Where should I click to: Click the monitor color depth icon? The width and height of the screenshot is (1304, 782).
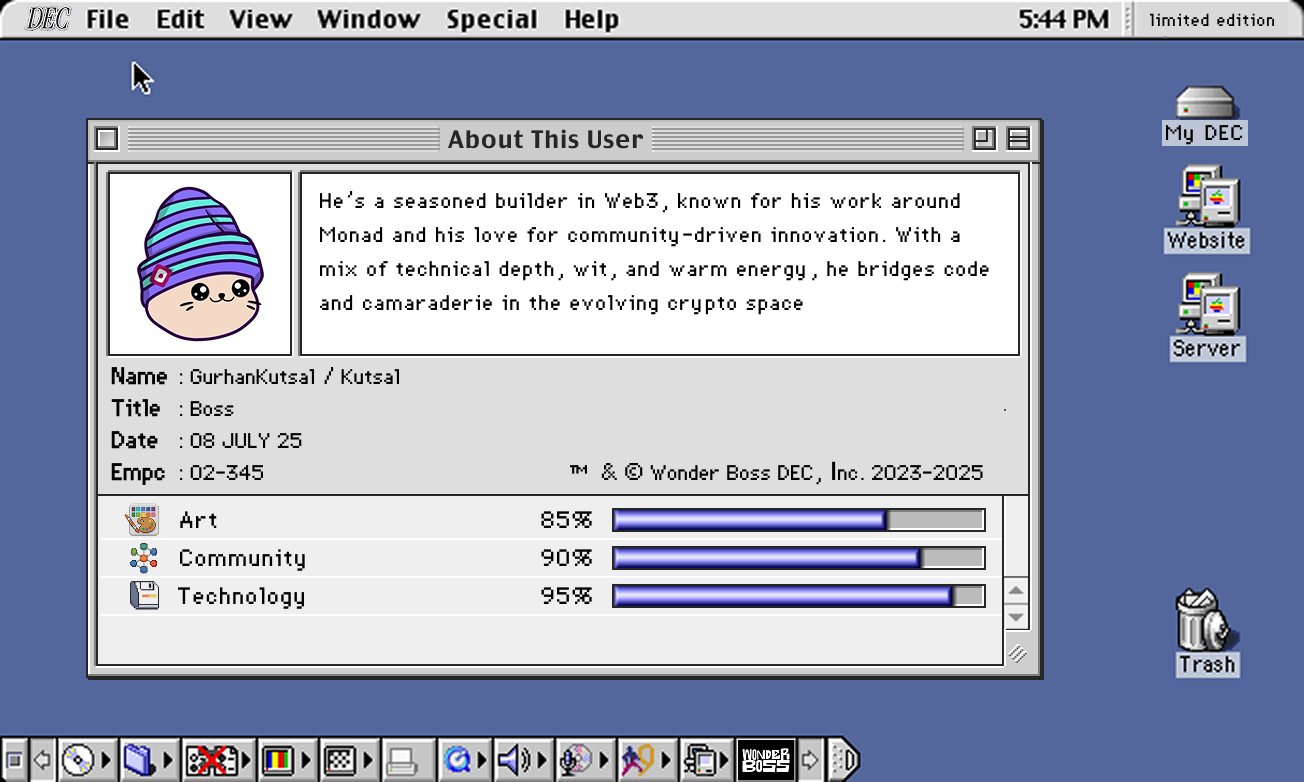pos(277,761)
